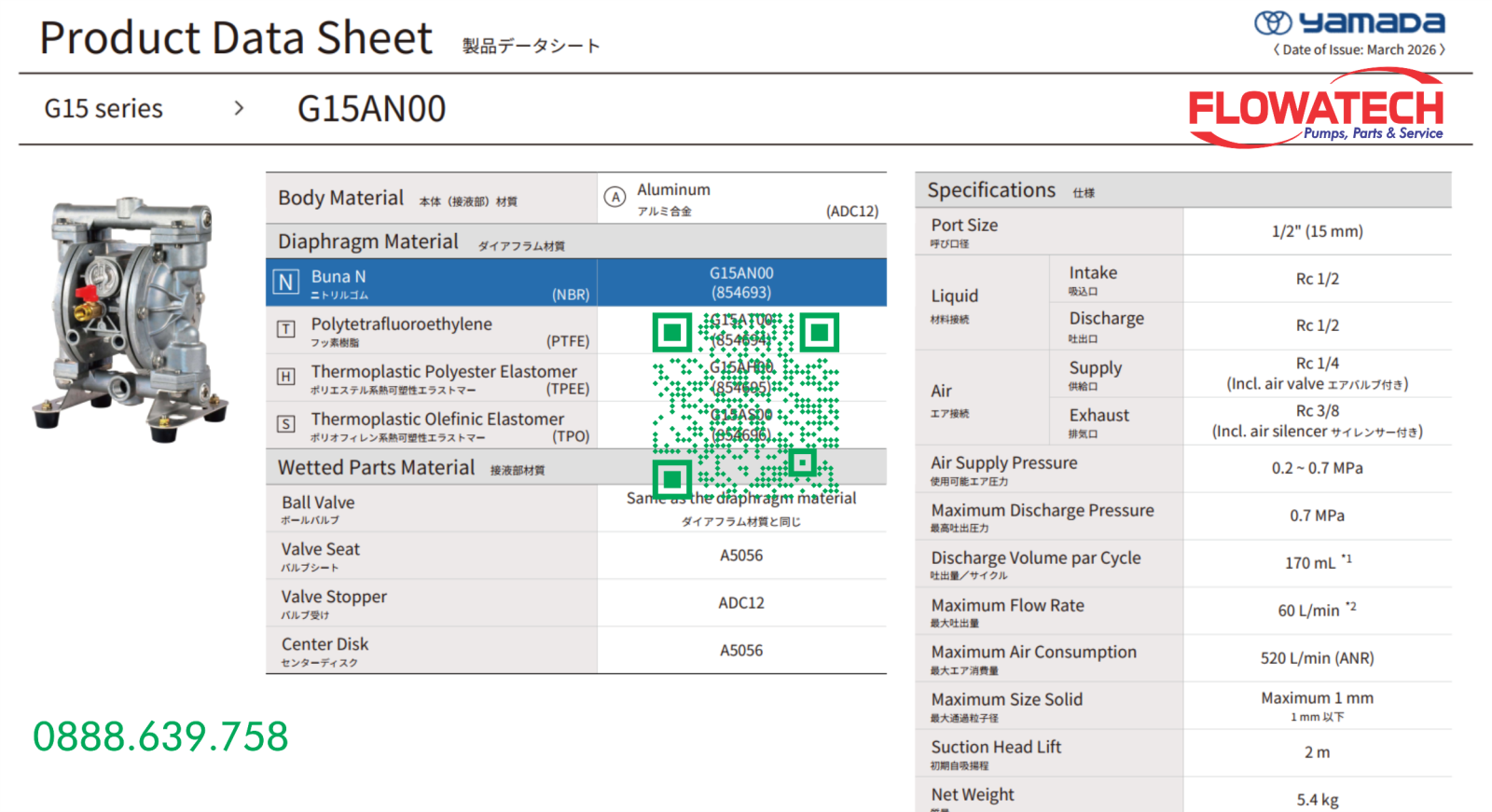This screenshot has width=1492, height=812.
Task: Click Thermoplastic Olefinic Elastomer label
Action: pyautogui.click(x=437, y=419)
